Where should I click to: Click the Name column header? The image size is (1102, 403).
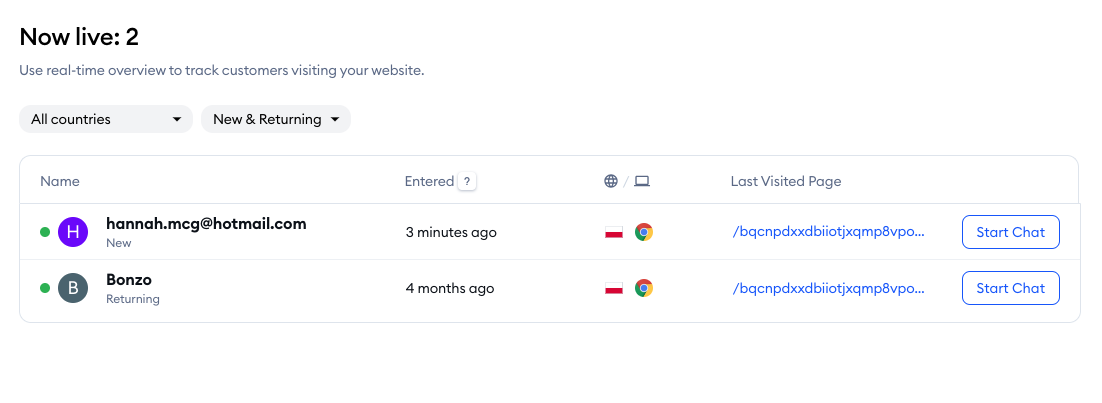(60, 181)
